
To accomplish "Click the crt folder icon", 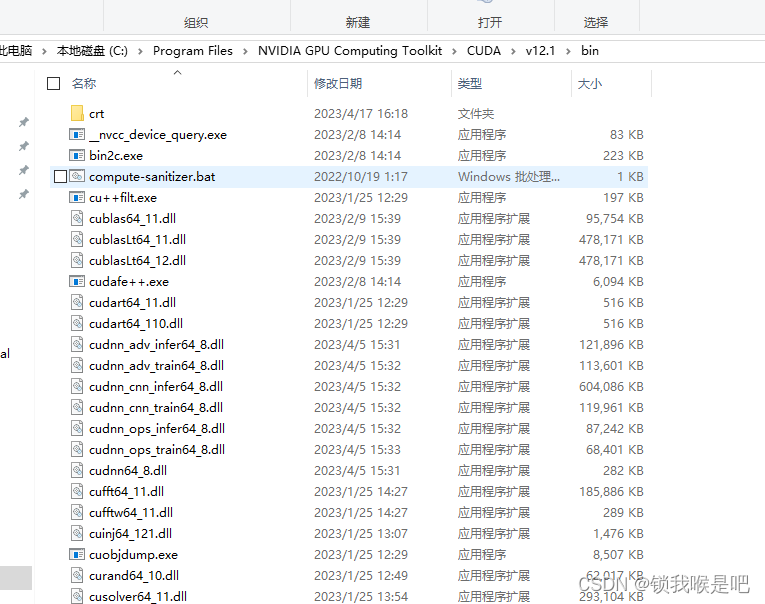I will 77,113.
